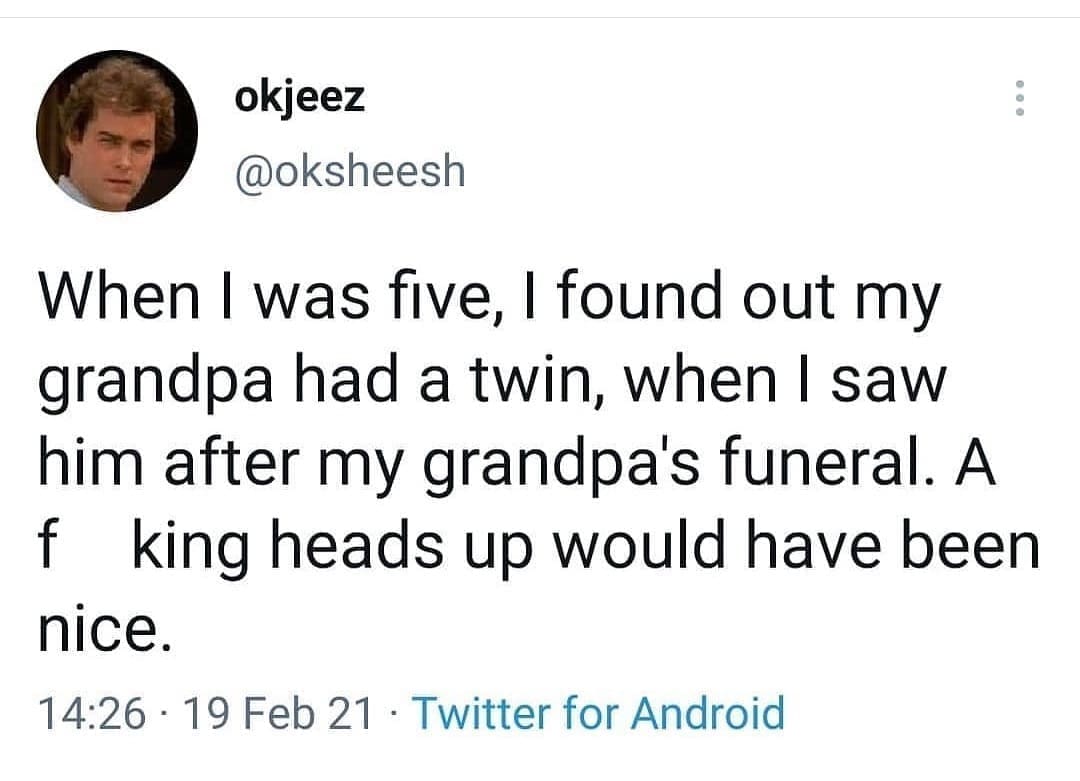Click the word 'him' in third line
The width and height of the screenshot is (1080, 781).
(x=88, y=467)
